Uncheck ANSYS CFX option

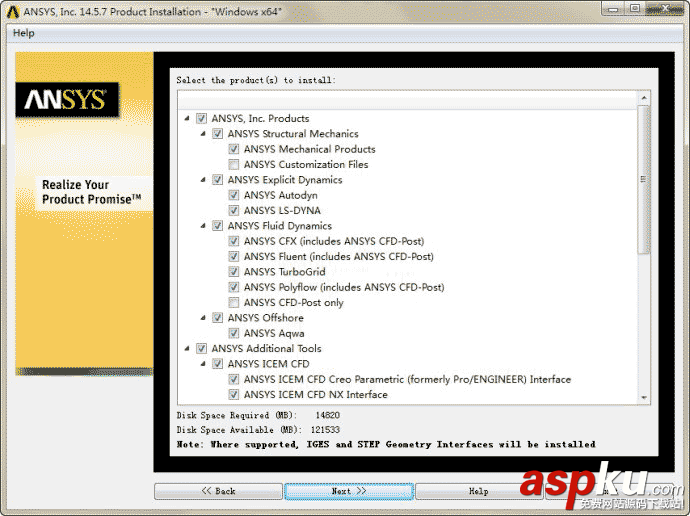(x=234, y=241)
